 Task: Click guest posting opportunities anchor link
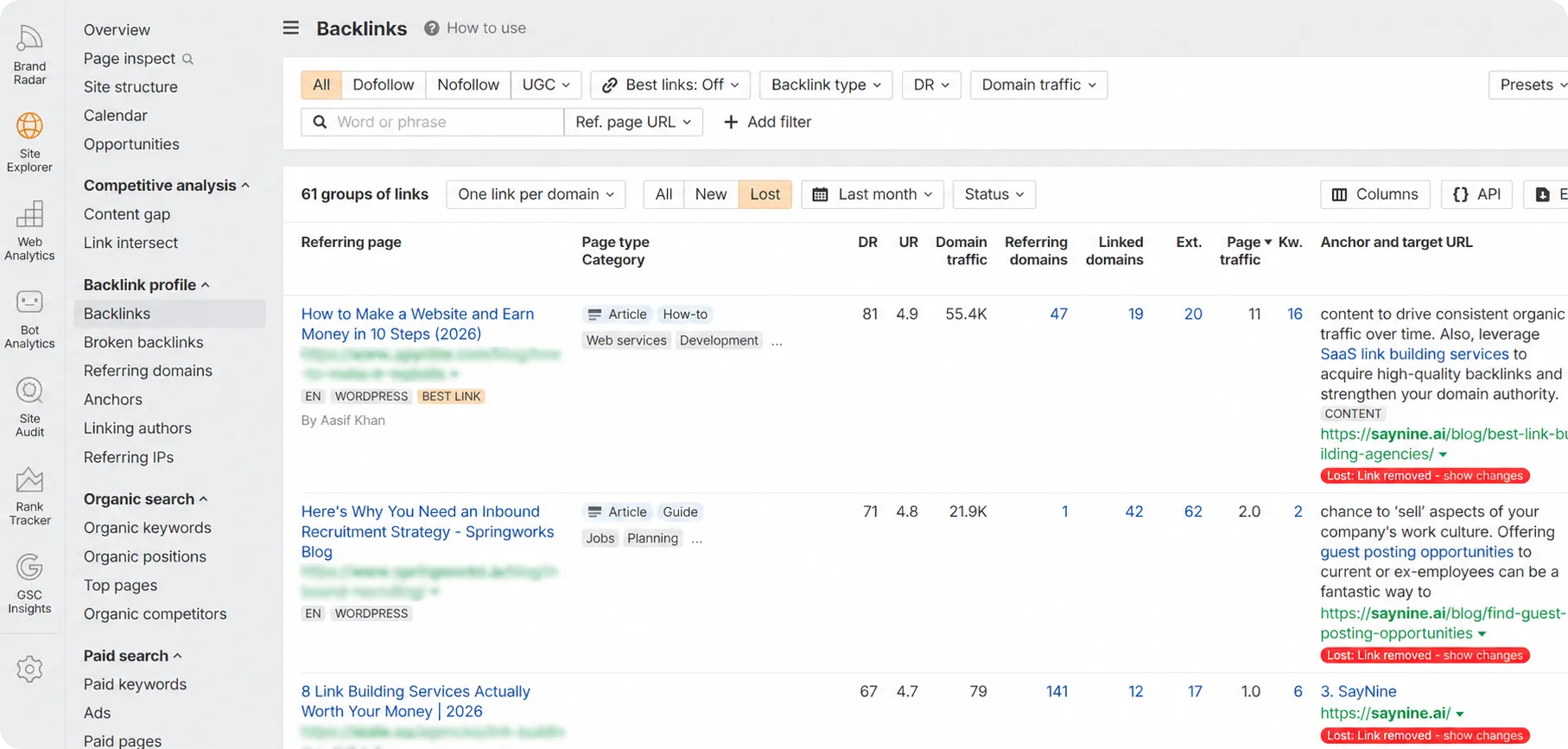coord(1417,552)
